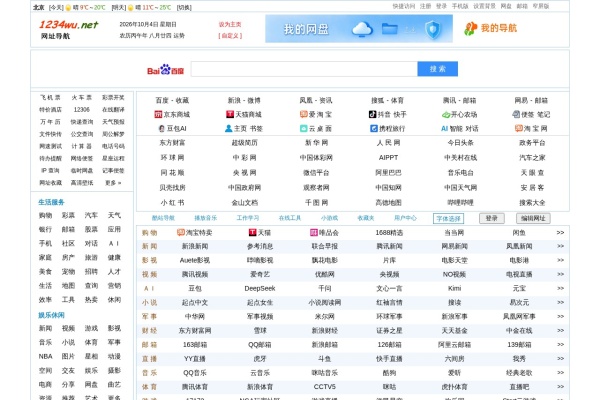This screenshot has width=600, height=400.
Task: Open 京东商城 link with JD icon
Action: tap(172, 114)
